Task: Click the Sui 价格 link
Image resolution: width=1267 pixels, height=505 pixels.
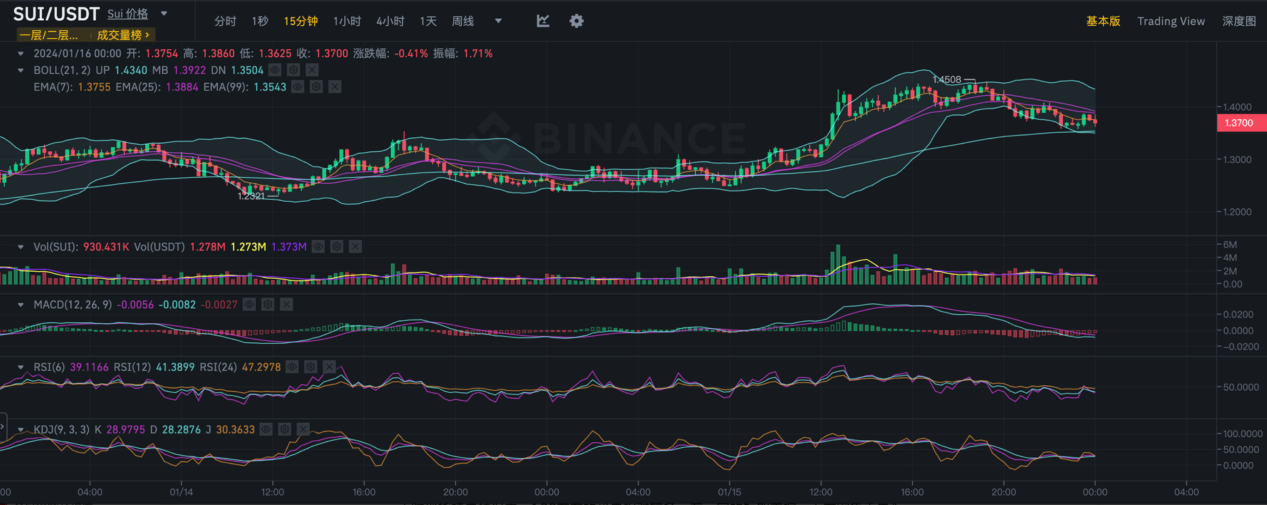Action: point(127,14)
